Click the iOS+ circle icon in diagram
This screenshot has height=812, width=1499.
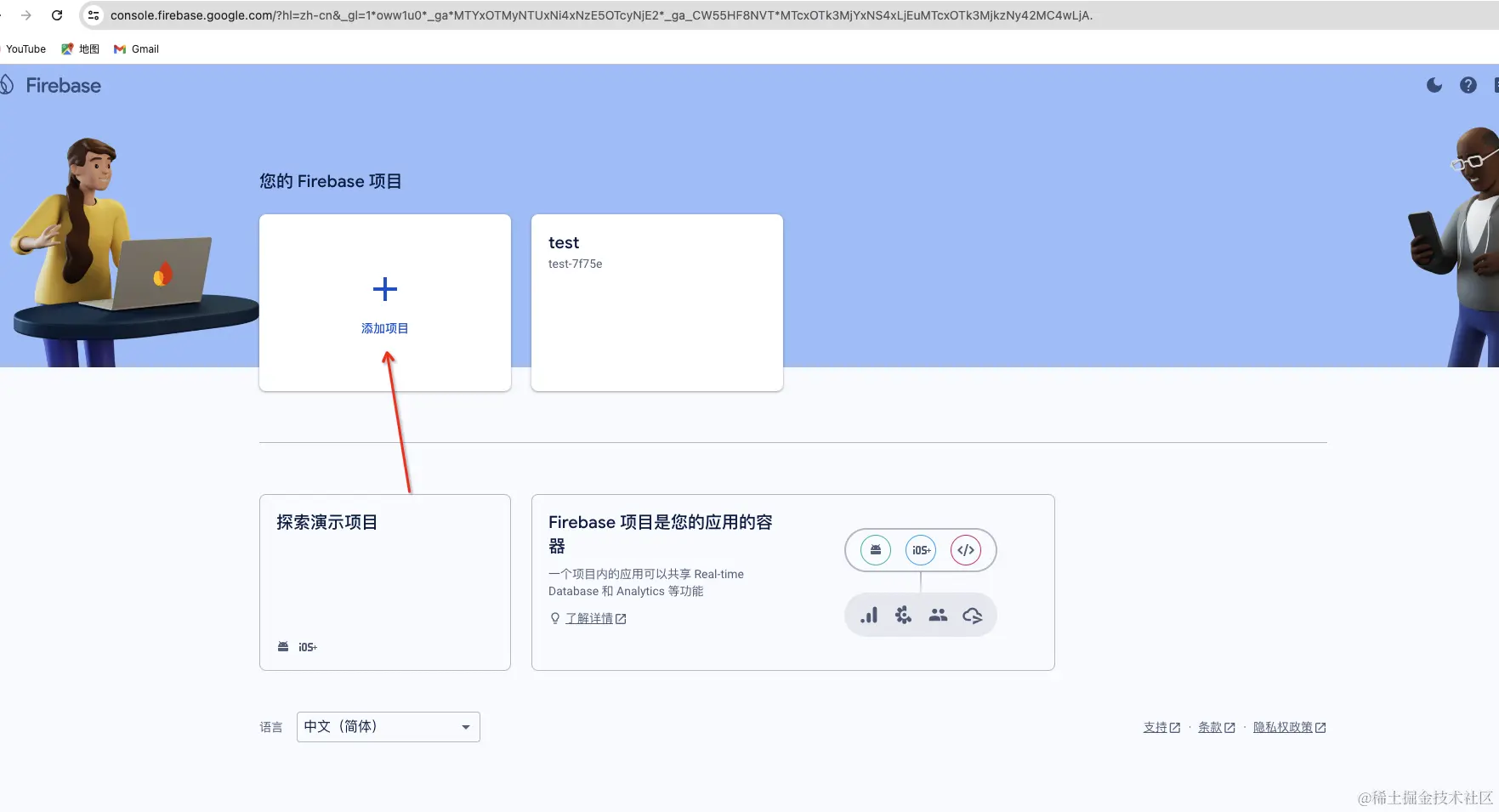tap(921, 550)
